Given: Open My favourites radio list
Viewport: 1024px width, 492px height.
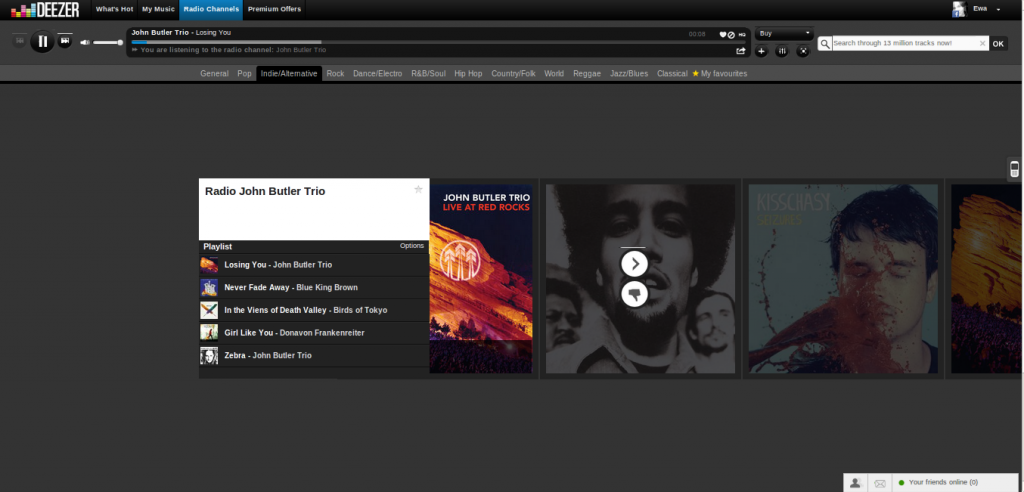Looking at the screenshot, I should pos(720,74).
